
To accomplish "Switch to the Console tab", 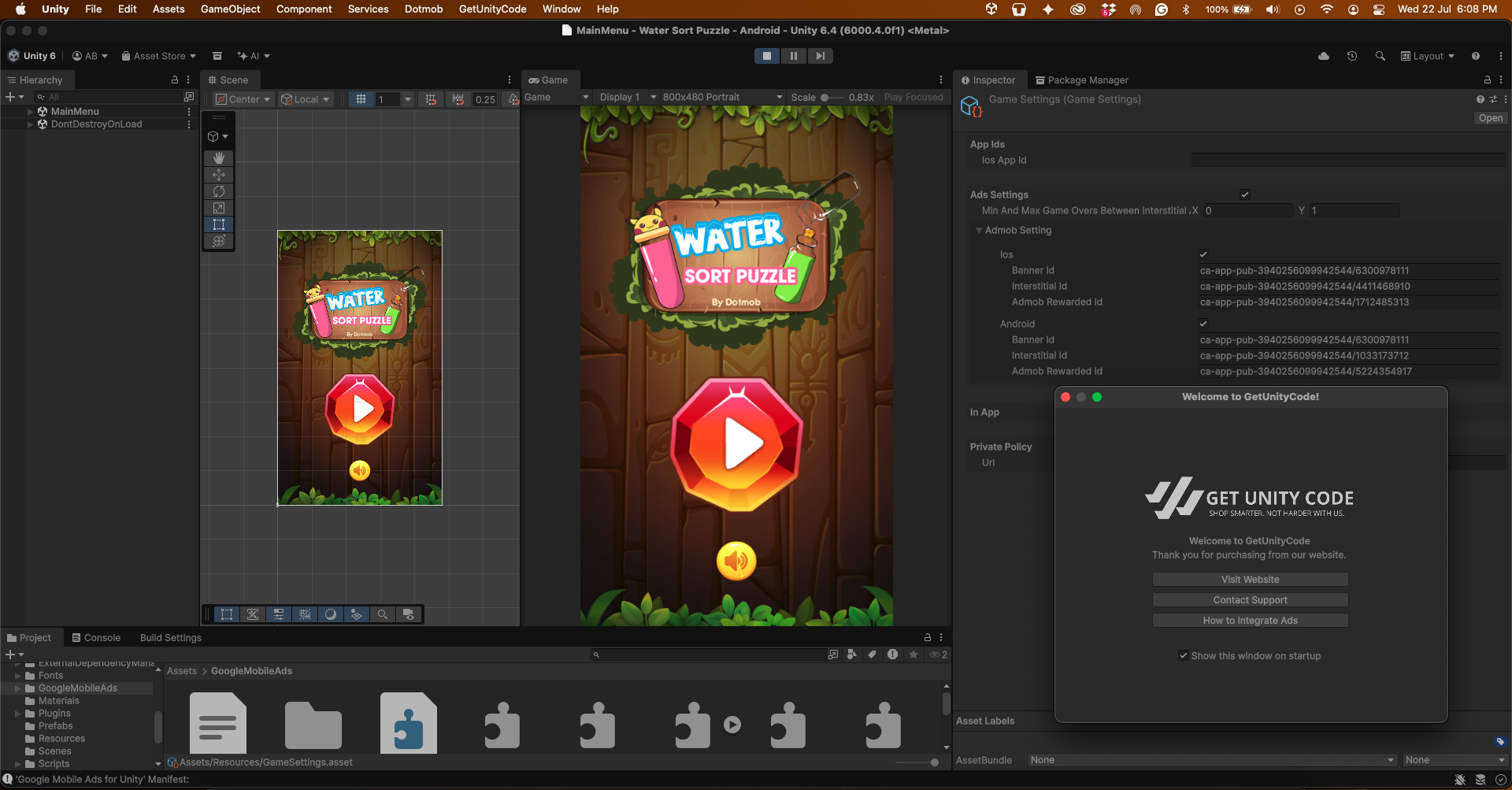I will 96,637.
